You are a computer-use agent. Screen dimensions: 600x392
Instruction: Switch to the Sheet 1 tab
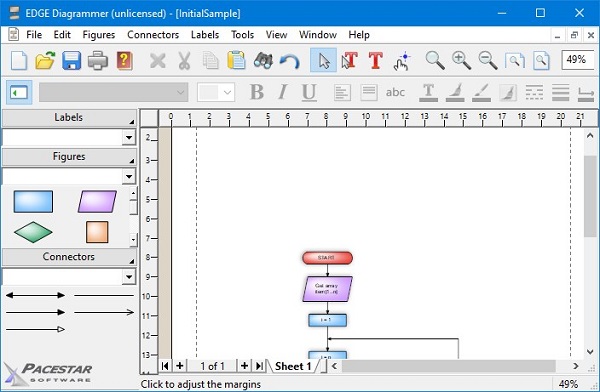[x=293, y=366]
